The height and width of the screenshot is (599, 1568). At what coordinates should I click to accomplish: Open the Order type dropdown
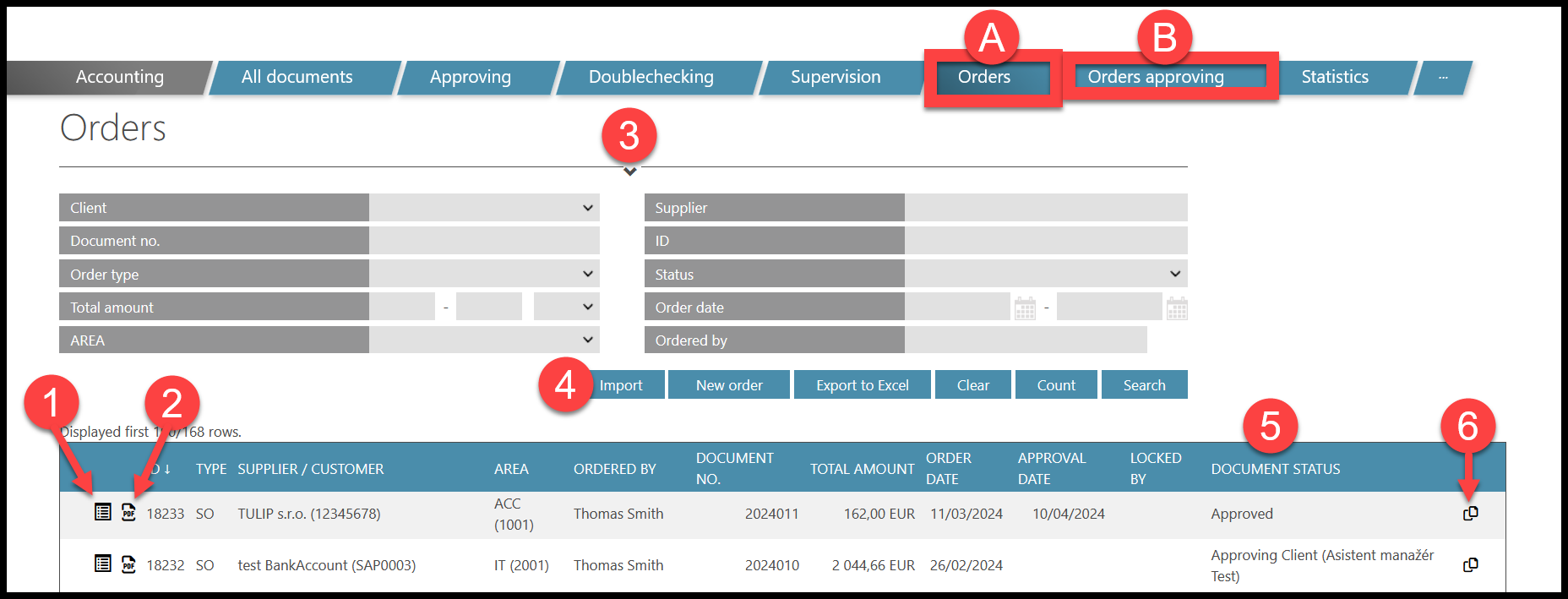coord(484,274)
